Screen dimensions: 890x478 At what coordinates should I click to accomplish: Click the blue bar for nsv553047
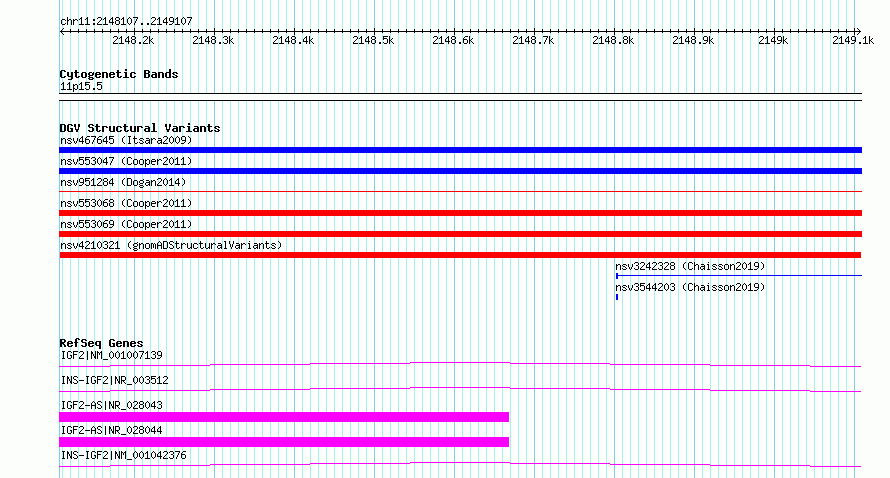(460, 171)
